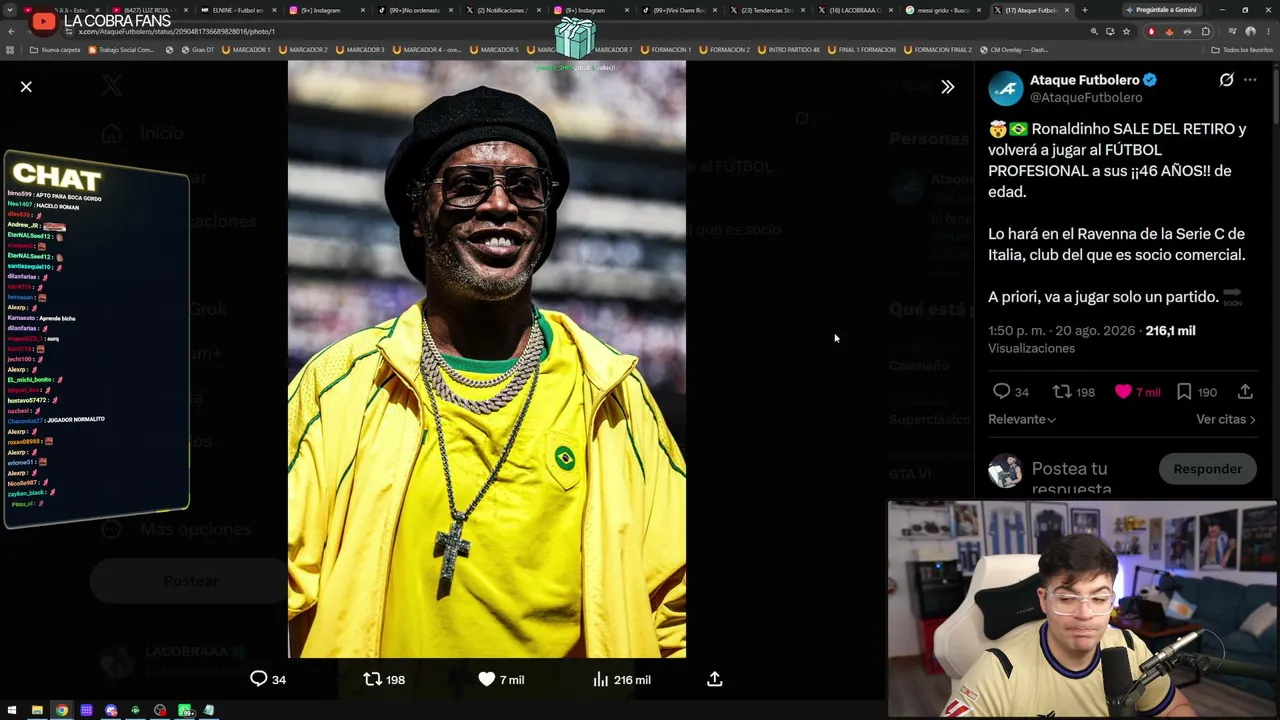Share icon below the photo
This screenshot has width=1280, height=720.
714,679
